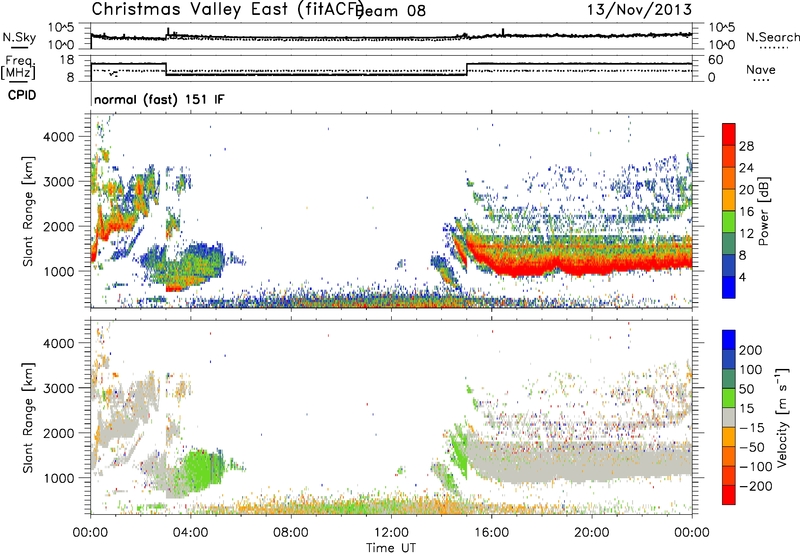This screenshot has width=800, height=554.
Task: Click the Power [dB] colorbar label
Action: [x=764, y=211]
